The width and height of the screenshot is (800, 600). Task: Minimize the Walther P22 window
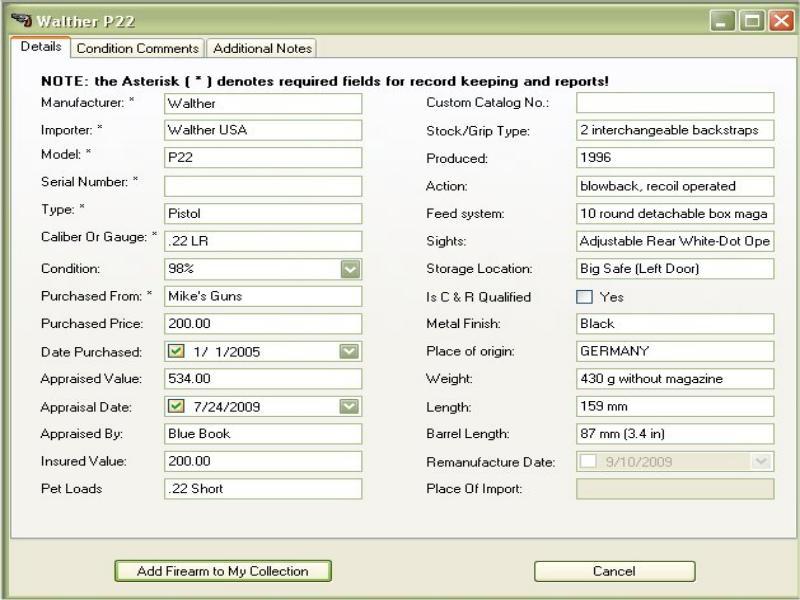[721, 21]
